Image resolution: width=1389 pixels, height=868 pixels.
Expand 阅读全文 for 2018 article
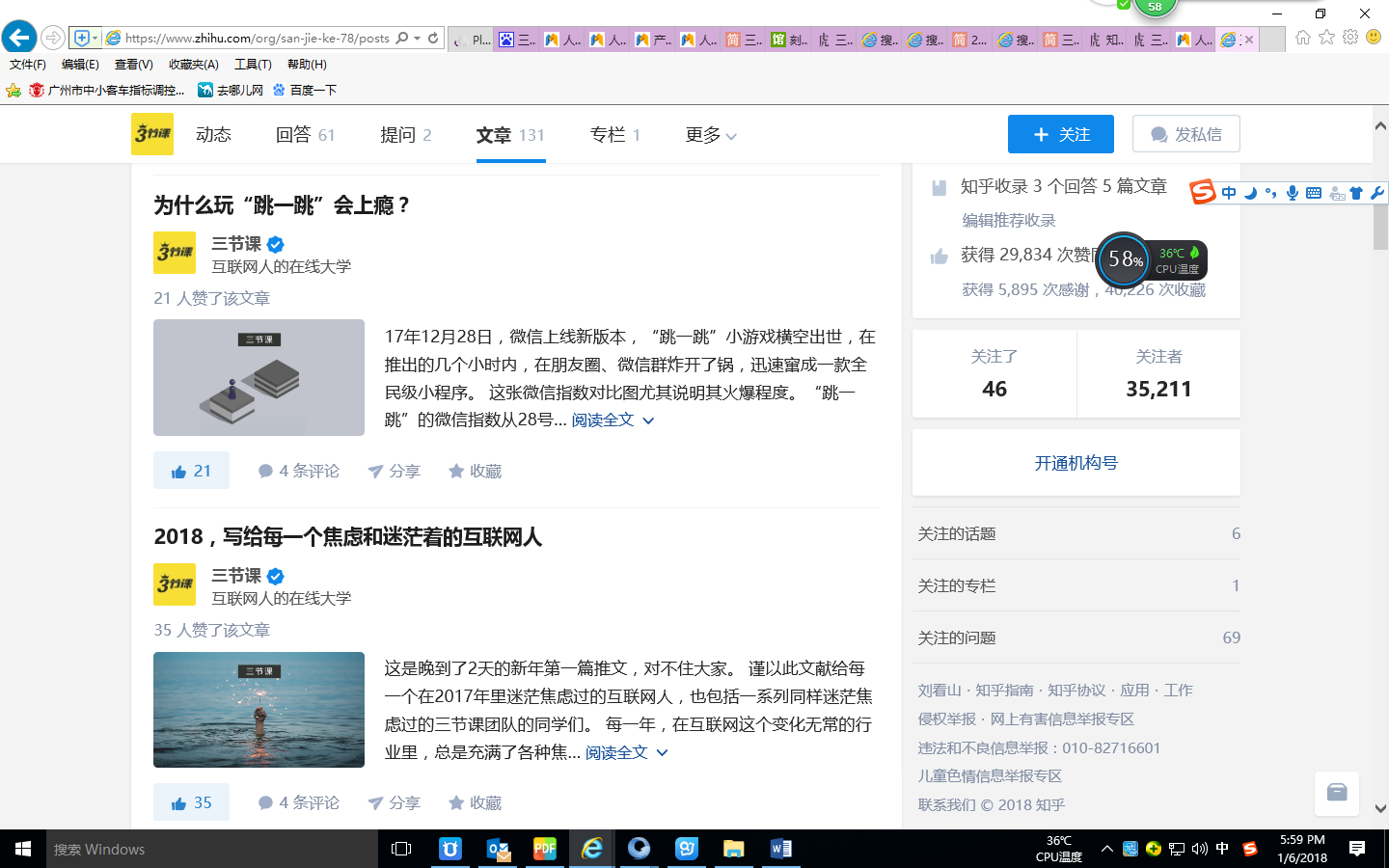pos(627,752)
